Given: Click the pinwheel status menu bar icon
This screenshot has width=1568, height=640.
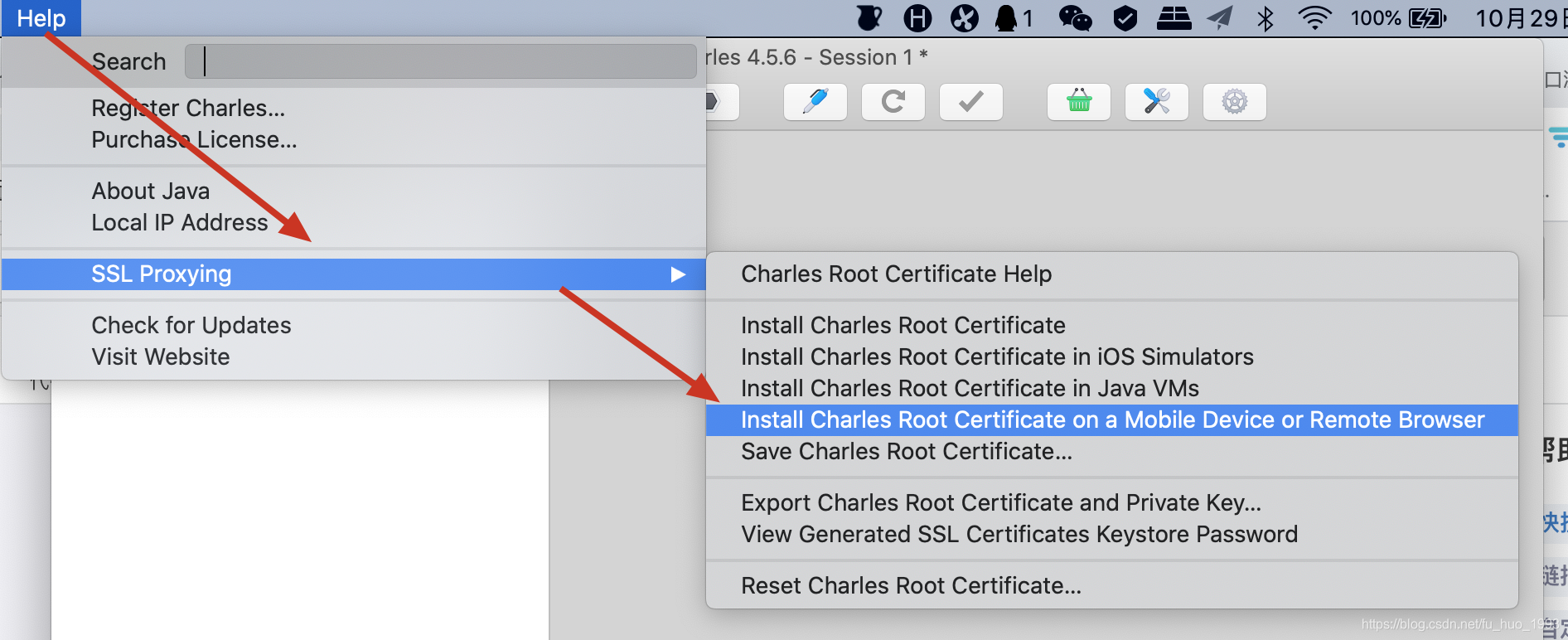Looking at the screenshot, I should pyautogui.click(x=965, y=18).
